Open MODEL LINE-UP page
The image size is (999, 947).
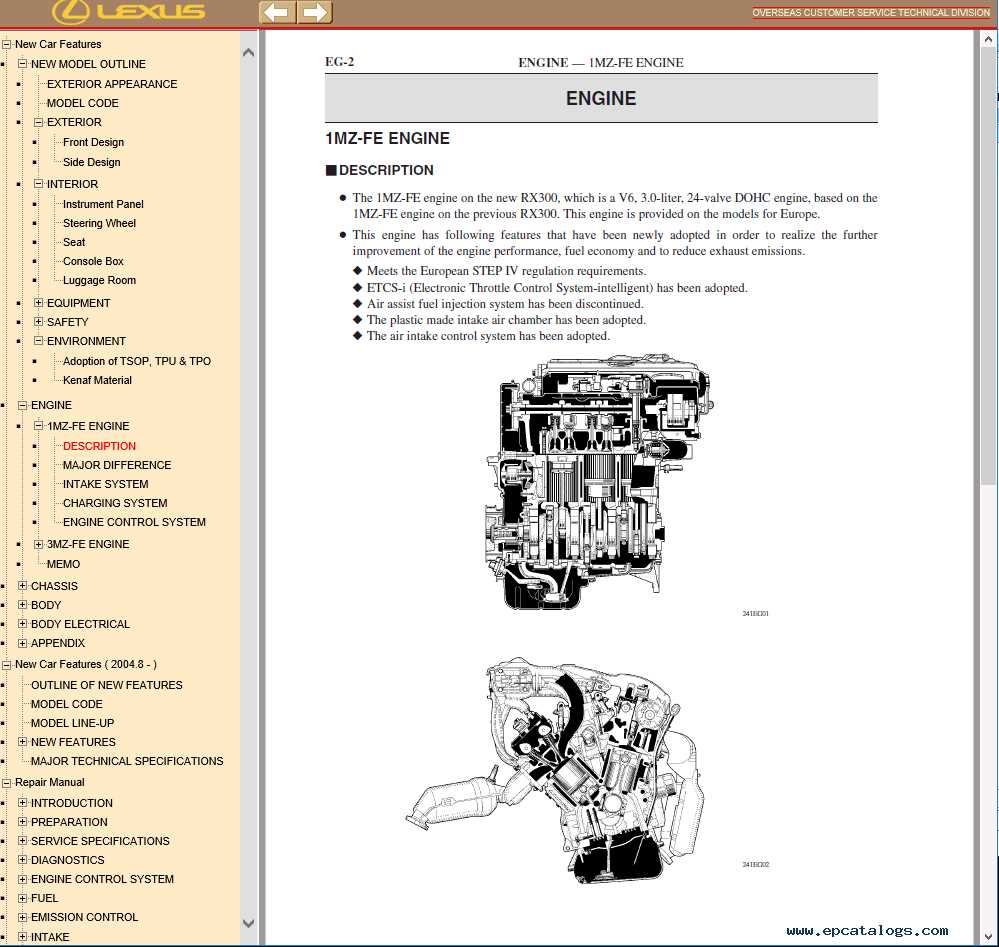tap(72, 724)
